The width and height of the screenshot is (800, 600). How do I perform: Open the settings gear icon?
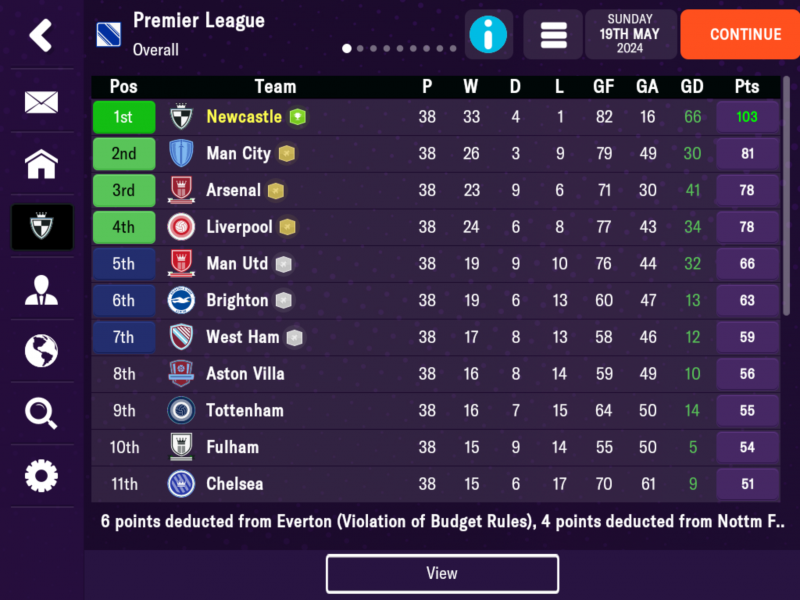point(41,476)
